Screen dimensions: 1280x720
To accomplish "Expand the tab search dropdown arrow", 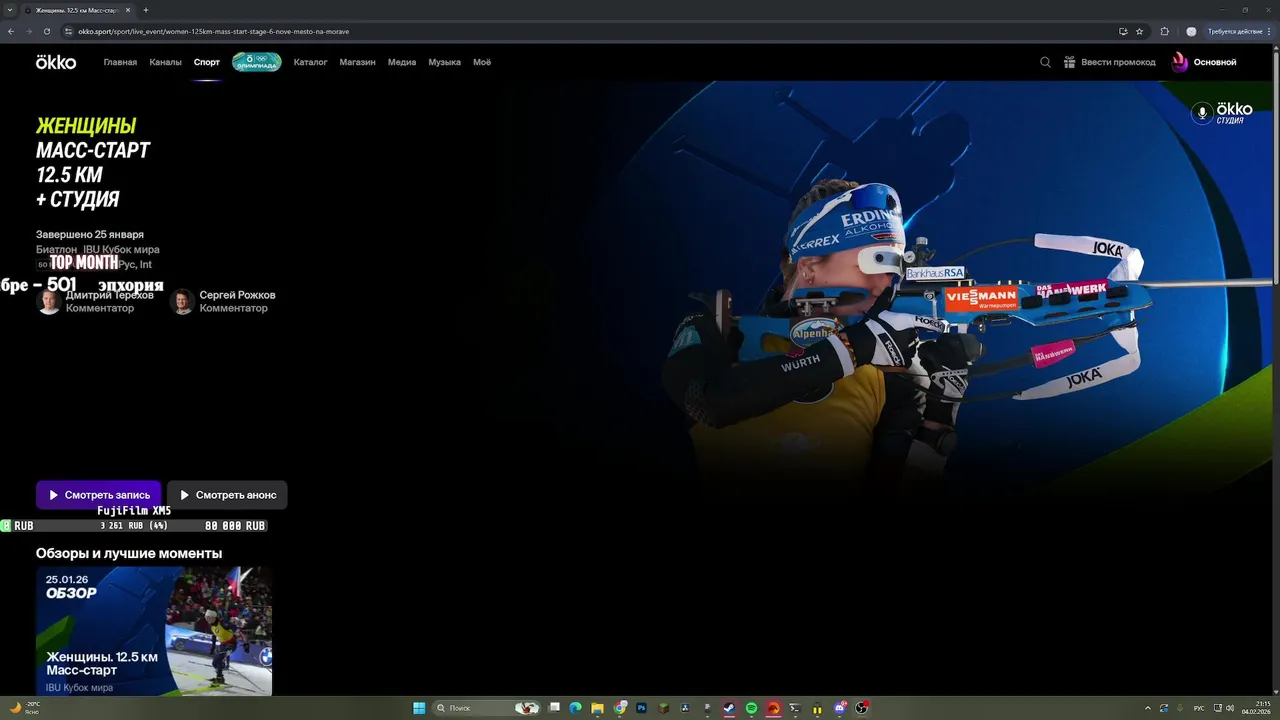I will tap(10, 10).
